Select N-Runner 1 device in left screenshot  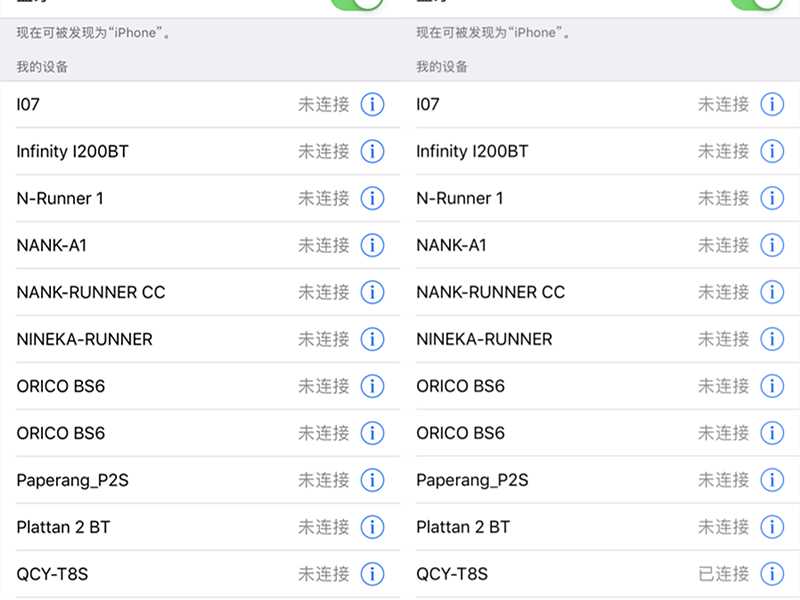tap(60, 198)
